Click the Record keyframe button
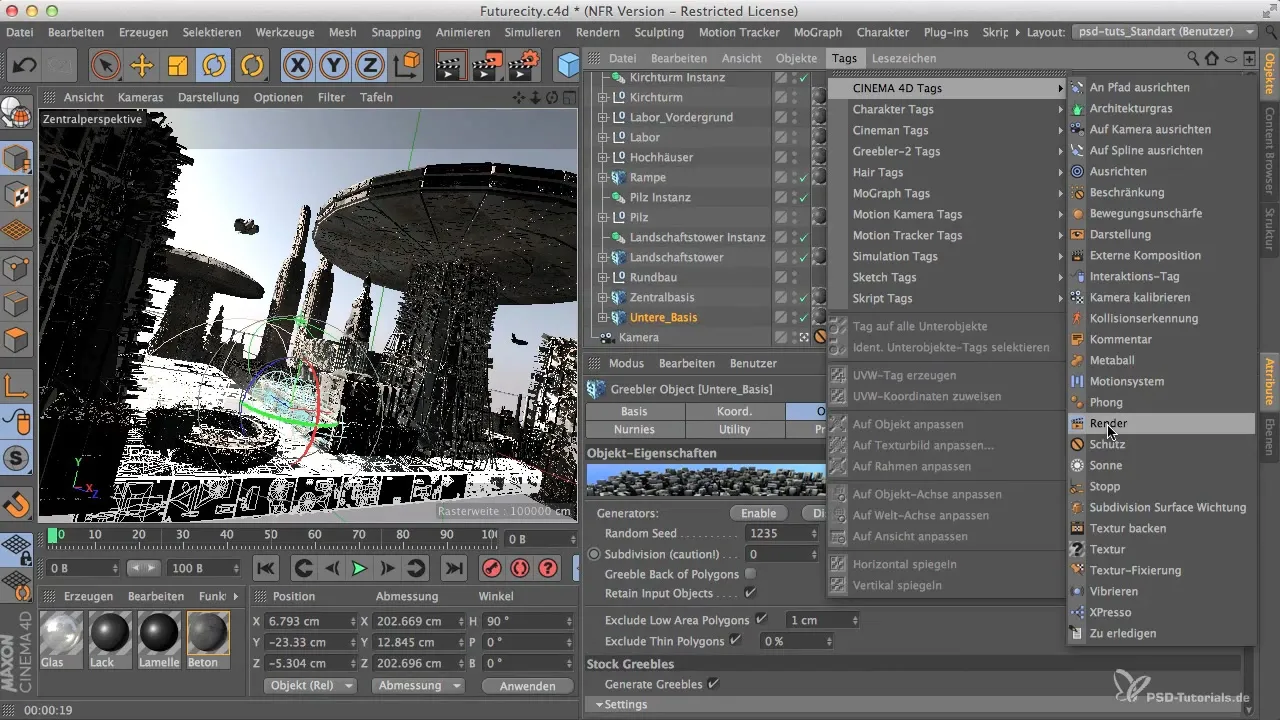 click(491, 568)
